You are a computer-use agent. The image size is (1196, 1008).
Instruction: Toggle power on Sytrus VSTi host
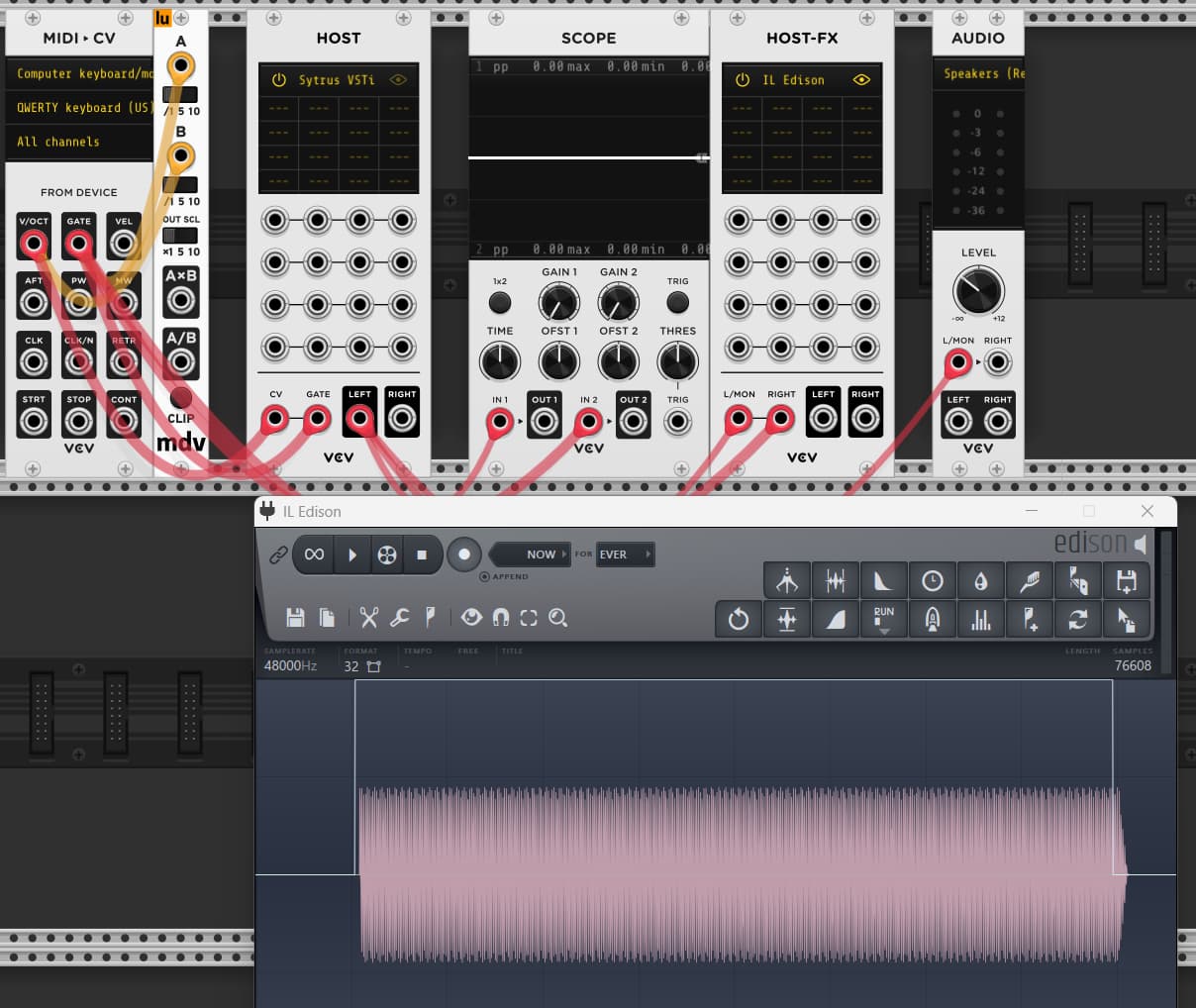(x=279, y=80)
